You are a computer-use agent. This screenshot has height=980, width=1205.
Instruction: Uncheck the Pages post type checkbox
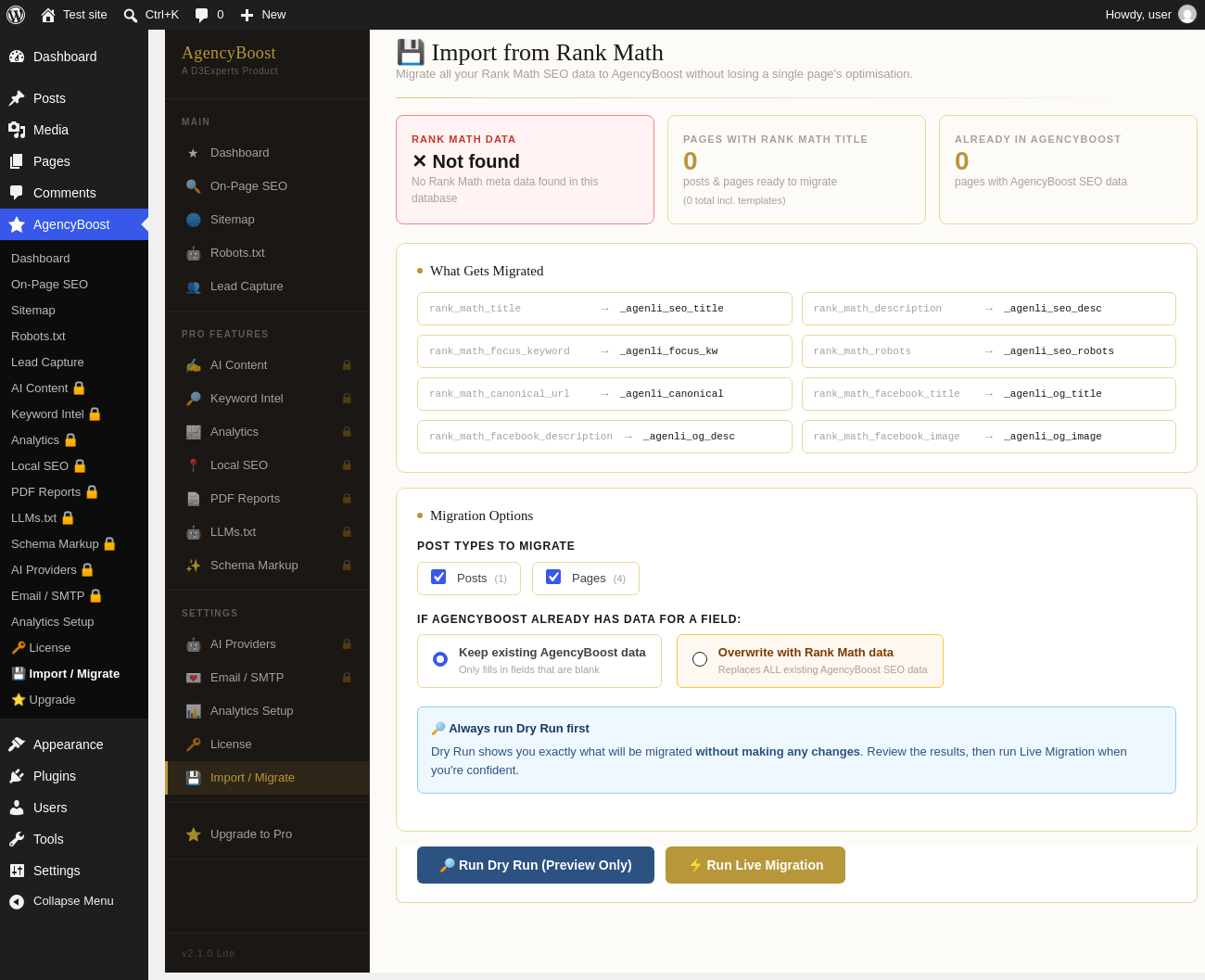coord(553,577)
